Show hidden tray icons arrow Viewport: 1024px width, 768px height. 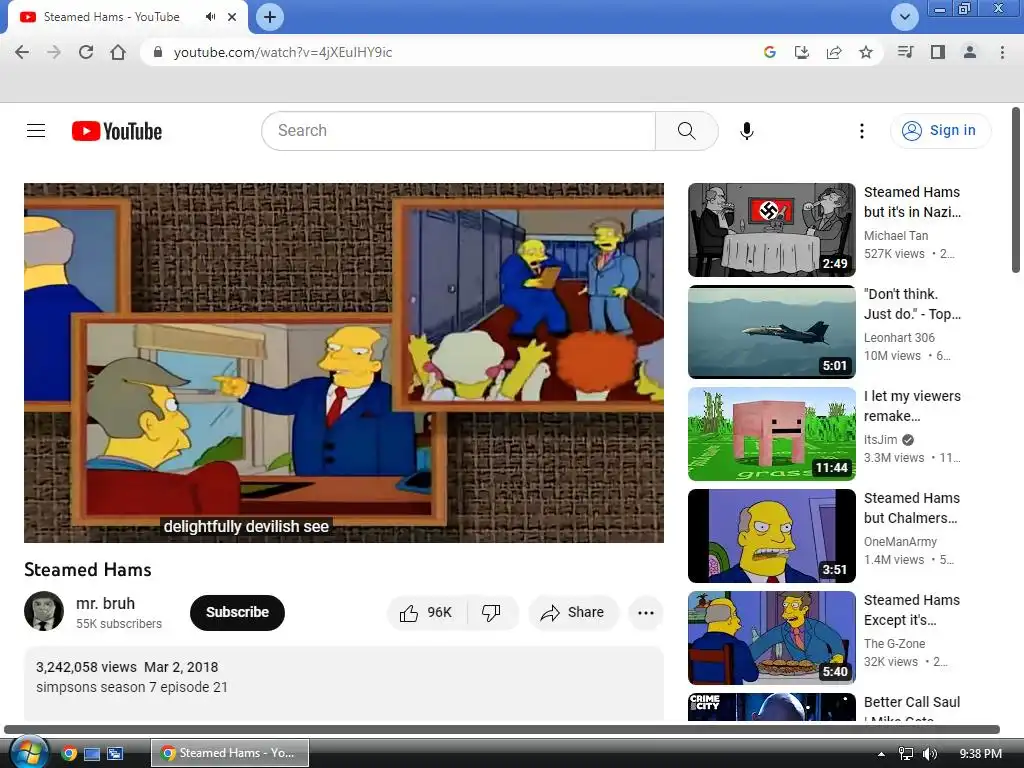(881, 754)
